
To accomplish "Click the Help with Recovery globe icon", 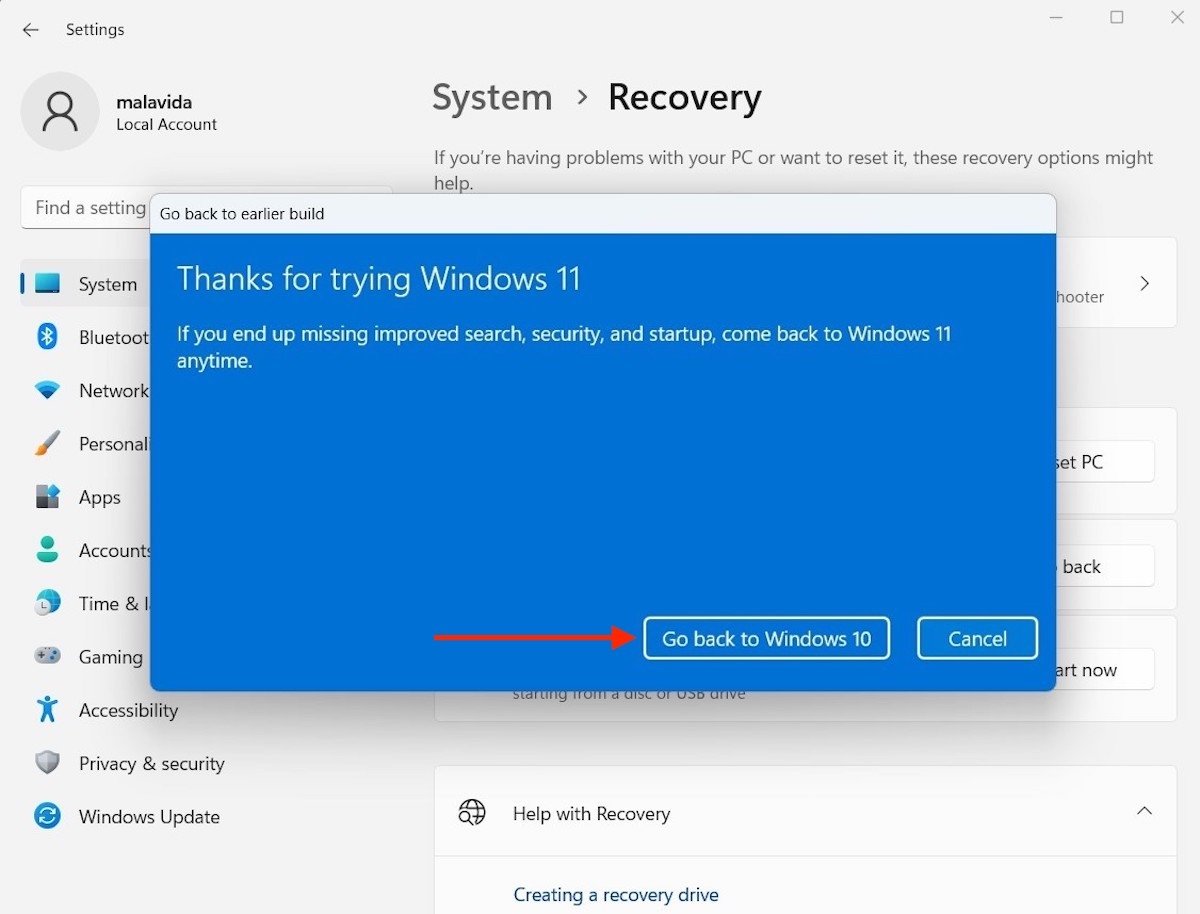I will click(x=471, y=813).
